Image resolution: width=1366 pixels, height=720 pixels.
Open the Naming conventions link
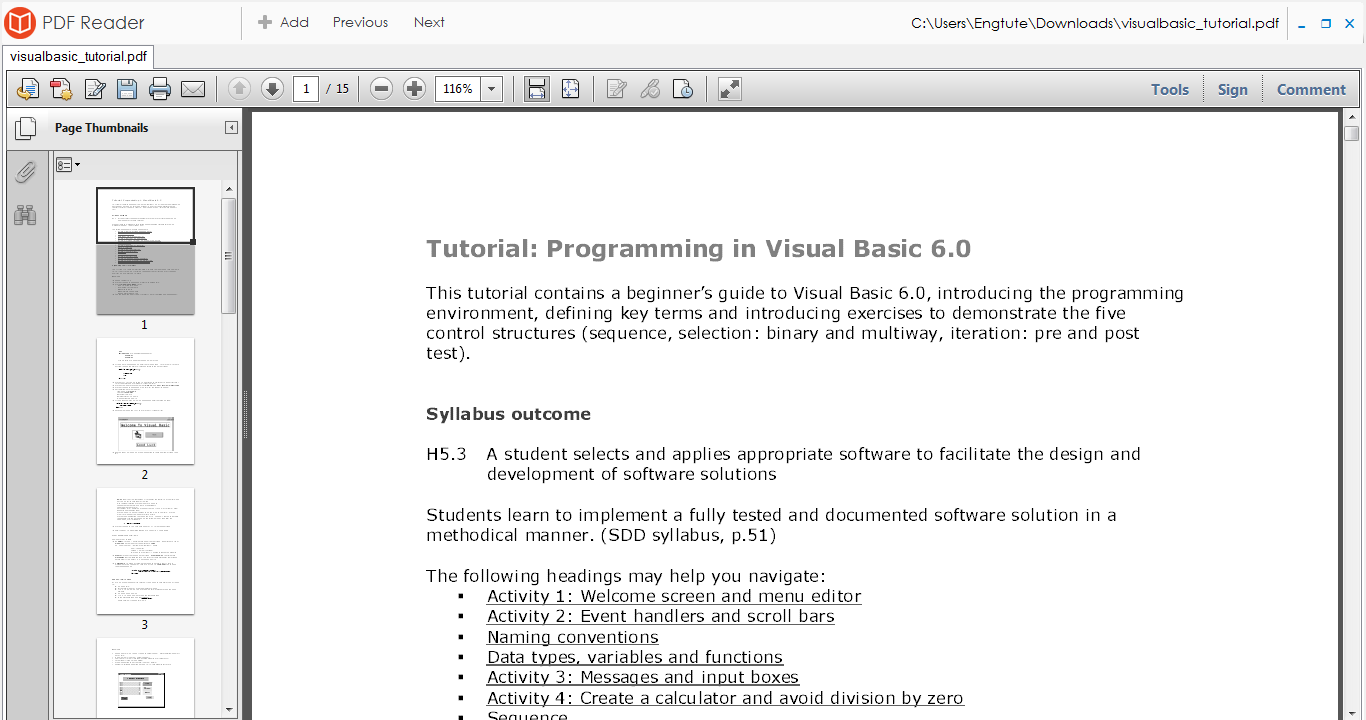(573, 637)
